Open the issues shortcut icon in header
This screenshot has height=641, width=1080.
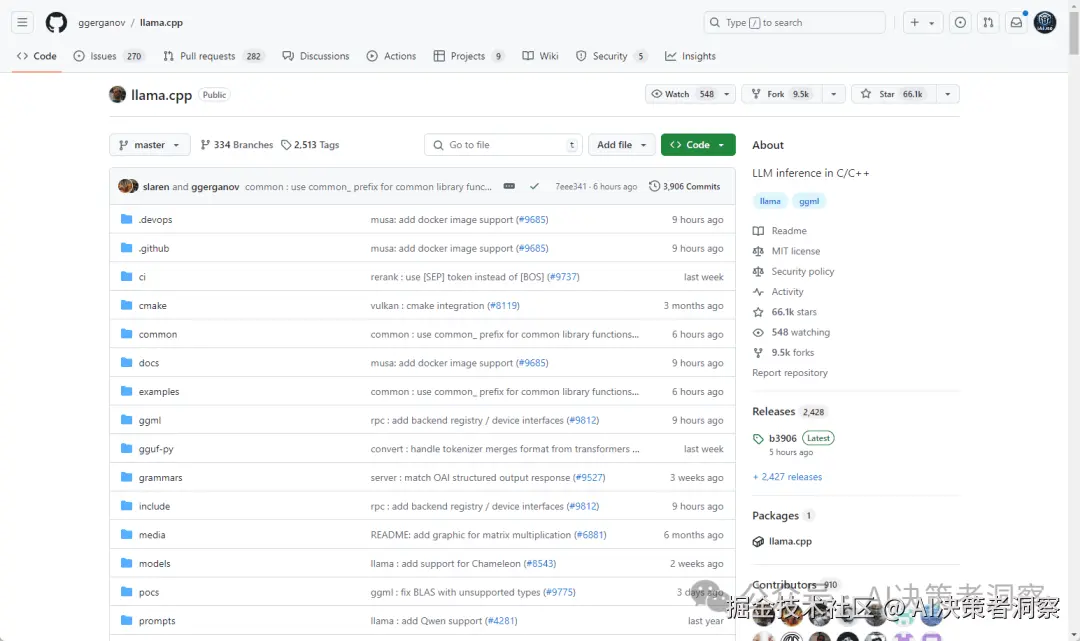click(x=960, y=23)
